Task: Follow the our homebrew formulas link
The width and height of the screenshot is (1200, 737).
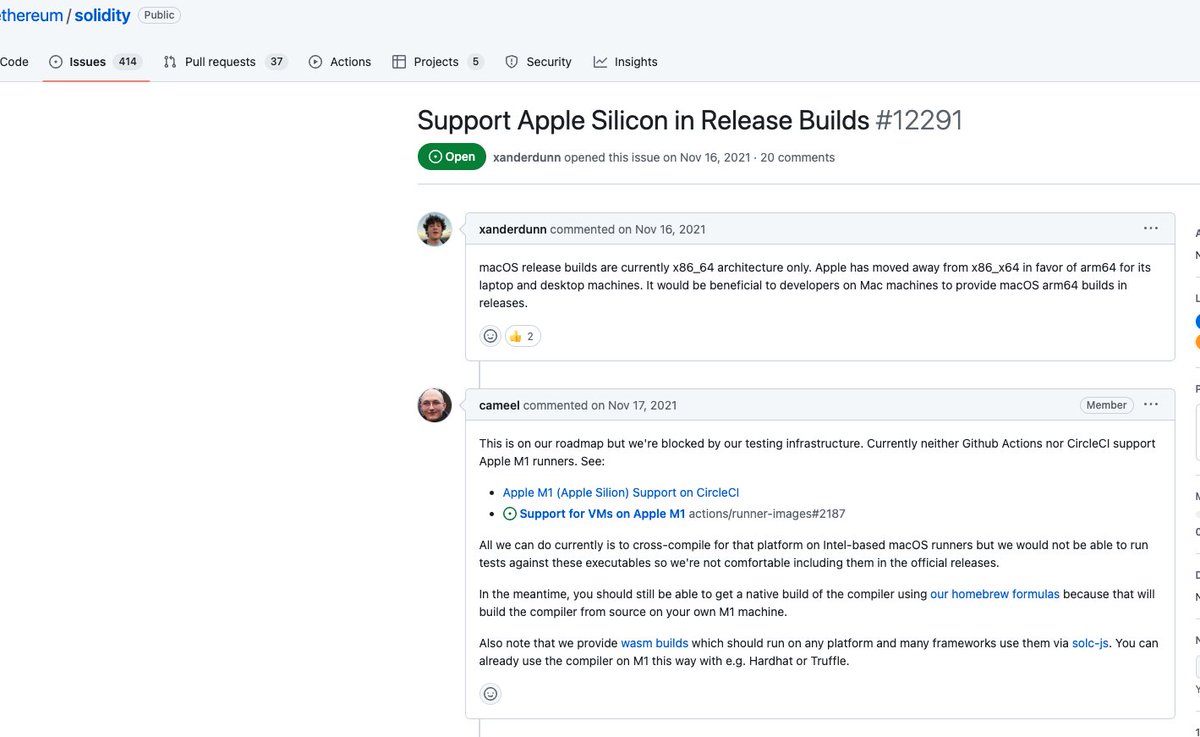Action: pos(994,593)
